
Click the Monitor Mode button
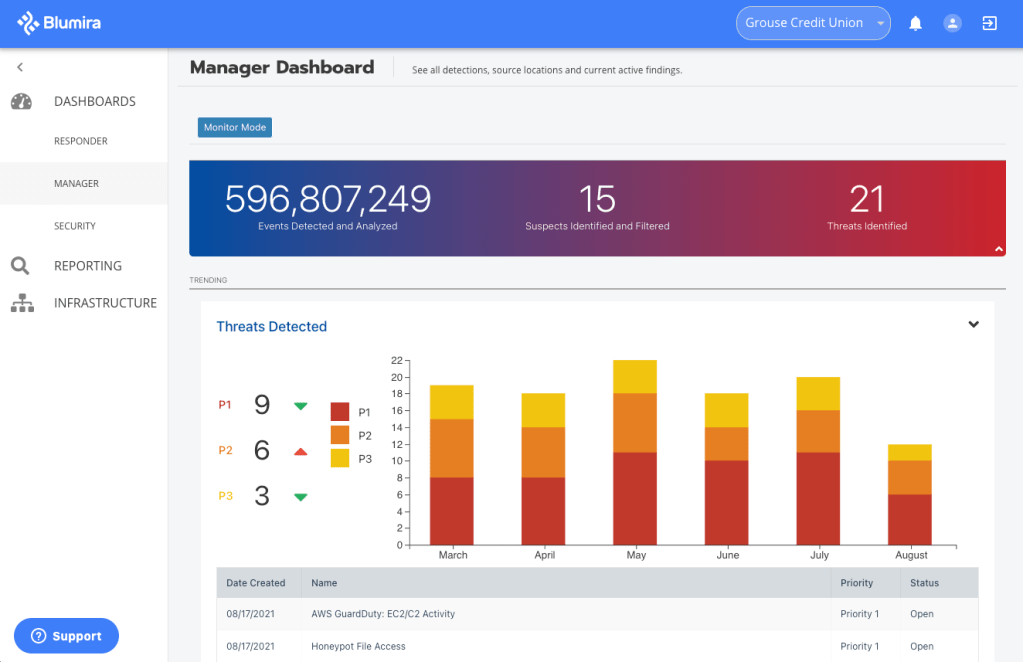(x=235, y=128)
